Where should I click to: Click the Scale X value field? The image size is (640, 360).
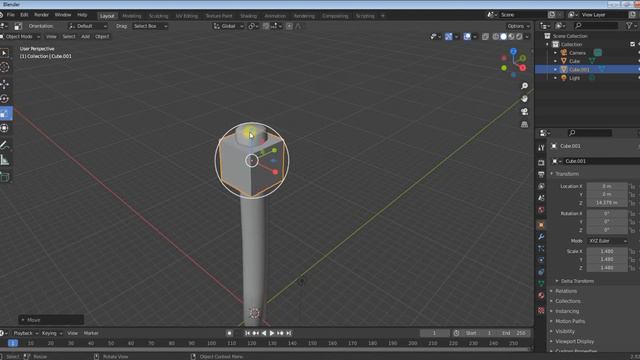[607, 251]
